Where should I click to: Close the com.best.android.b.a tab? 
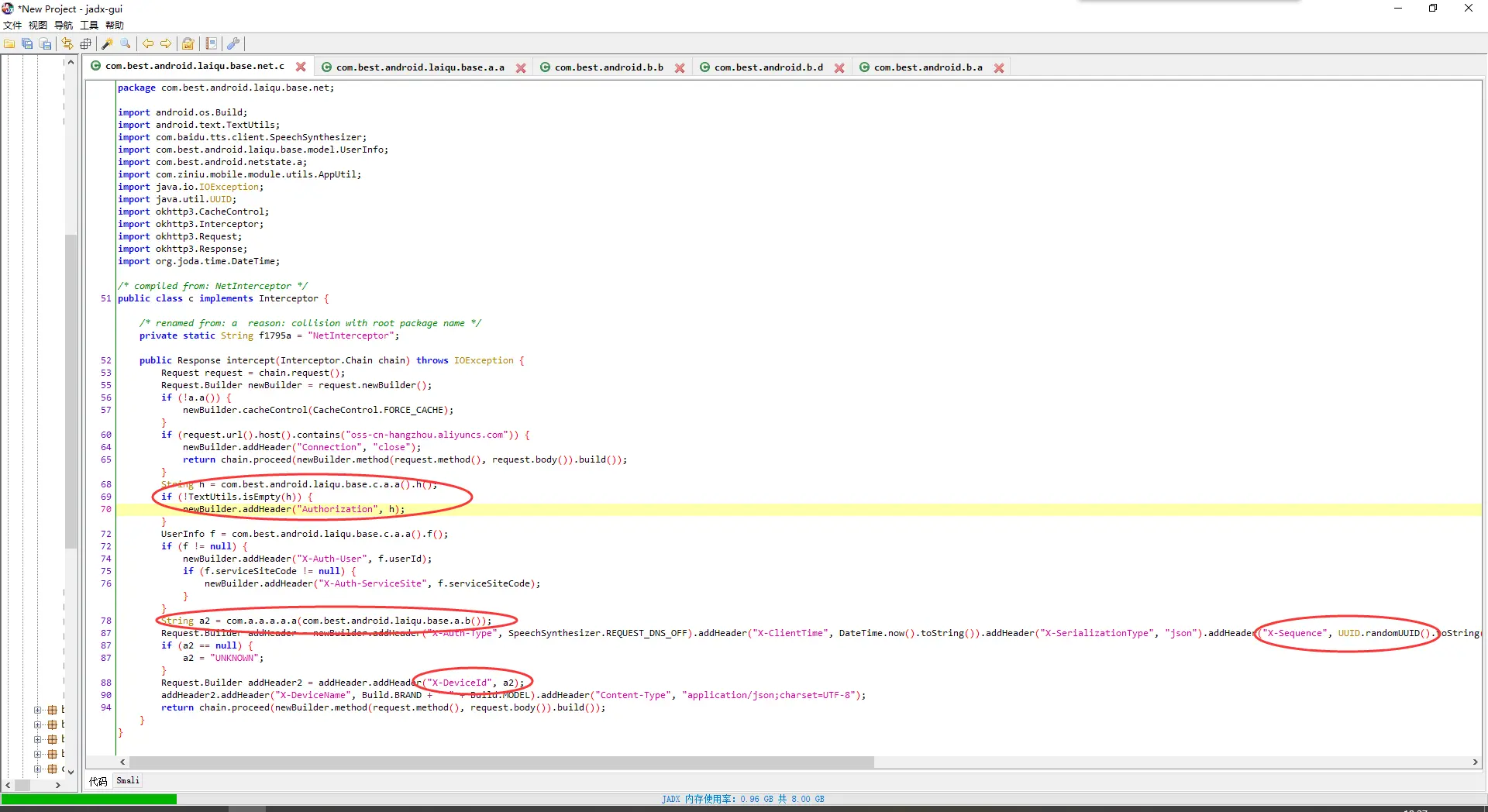[999, 68]
